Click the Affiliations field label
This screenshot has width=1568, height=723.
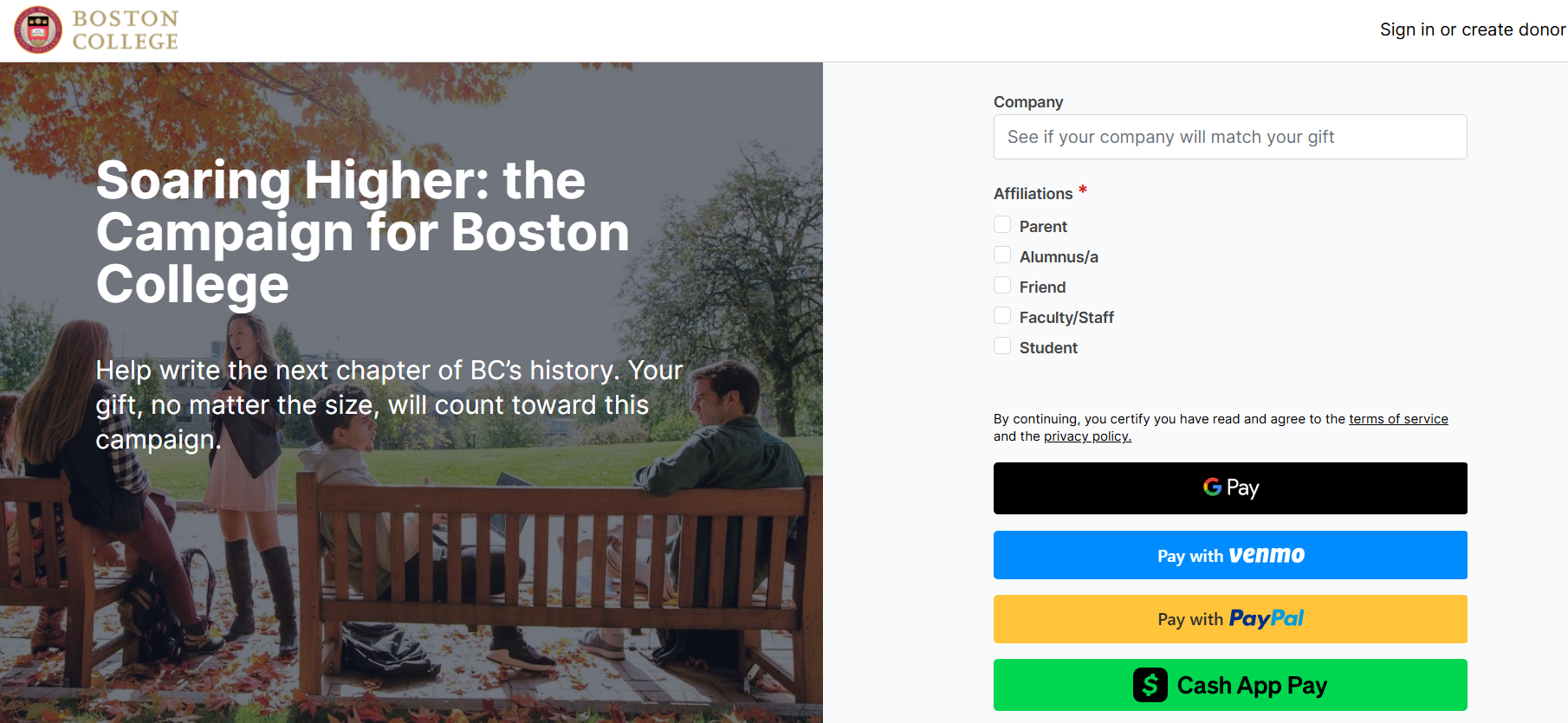1033,194
